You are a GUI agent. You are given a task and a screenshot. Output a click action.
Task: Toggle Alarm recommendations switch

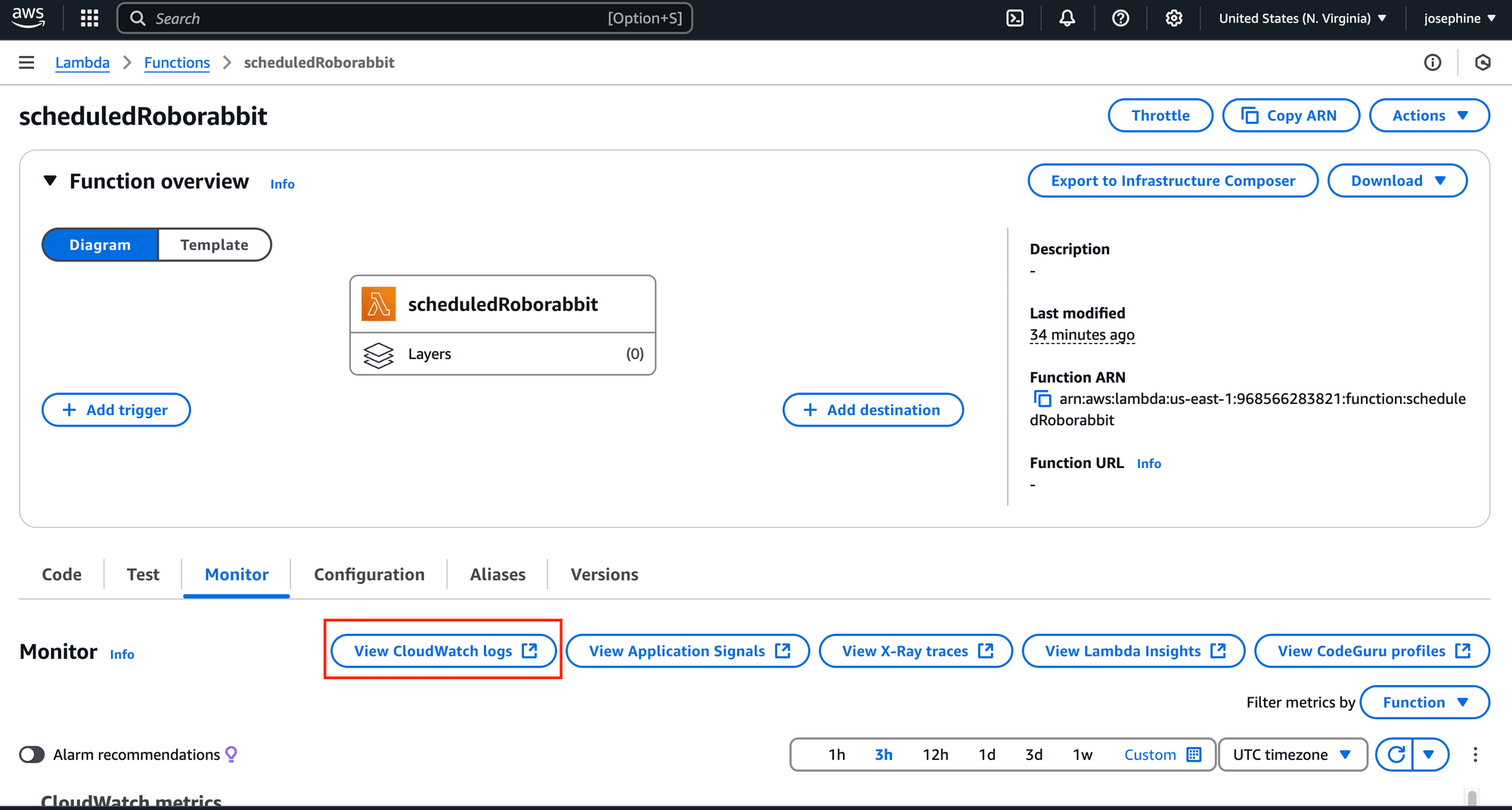tap(32, 754)
